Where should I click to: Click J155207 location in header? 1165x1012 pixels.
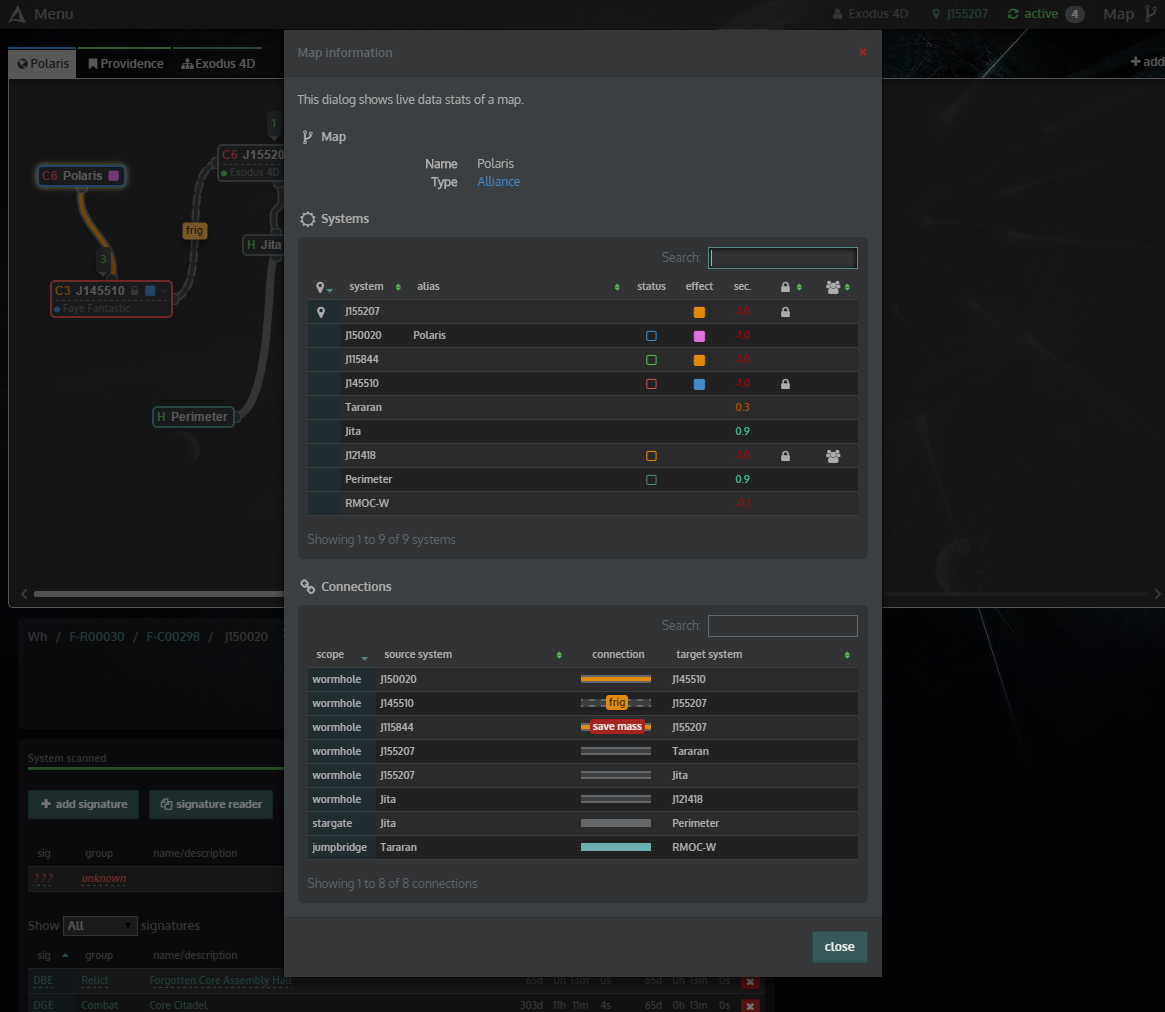(x=960, y=14)
